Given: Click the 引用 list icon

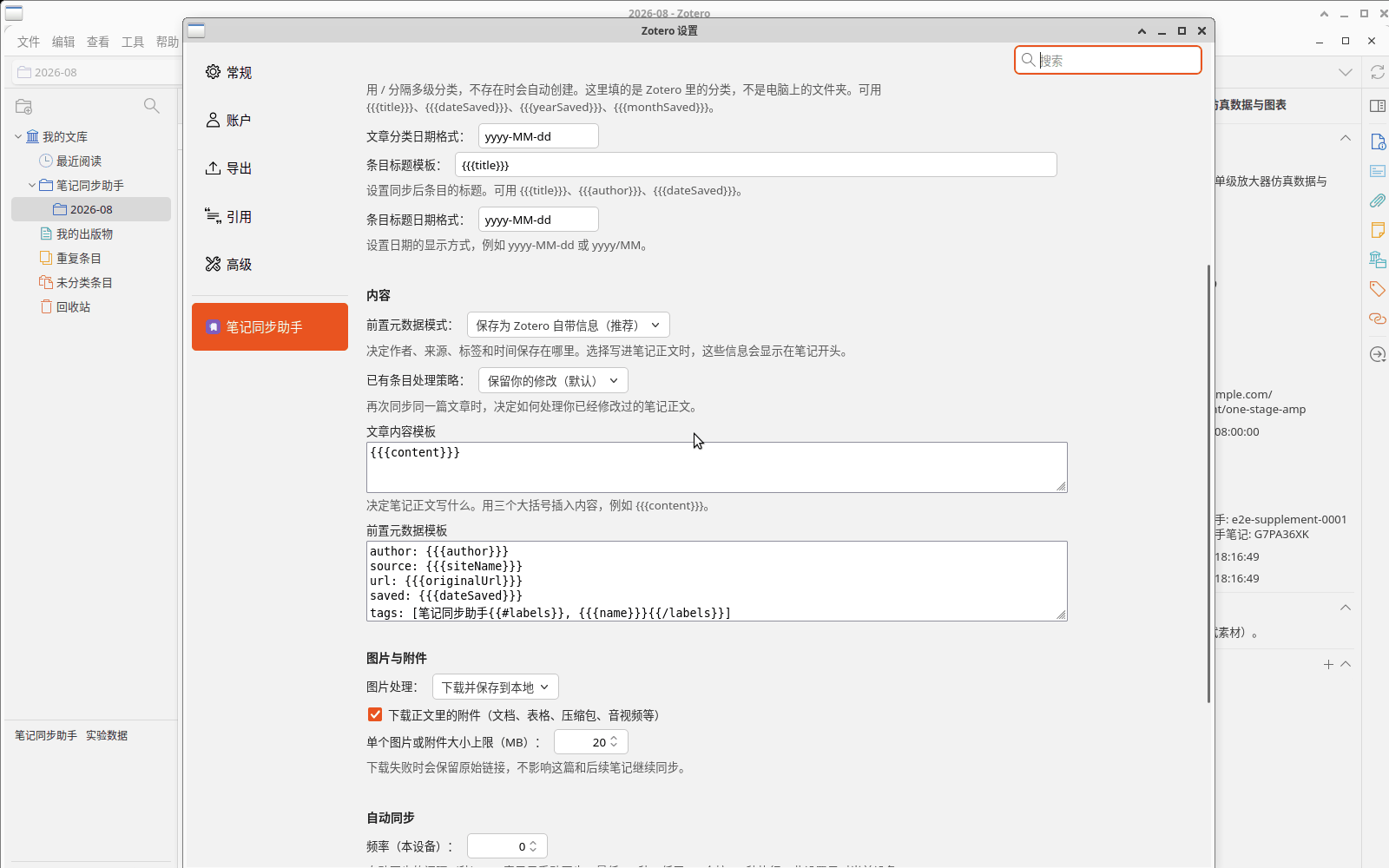Looking at the screenshot, I should coord(213,216).
